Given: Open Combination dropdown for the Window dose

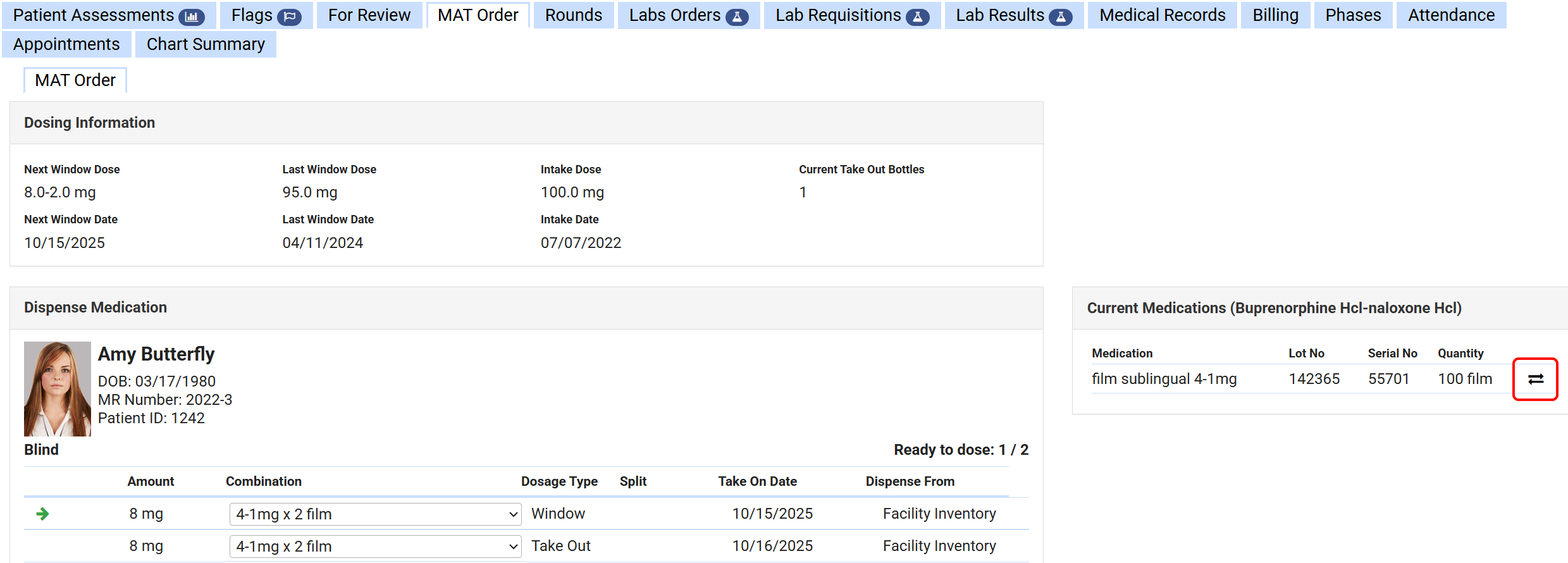Looking at the screenshot, I should tap(375, 514).
